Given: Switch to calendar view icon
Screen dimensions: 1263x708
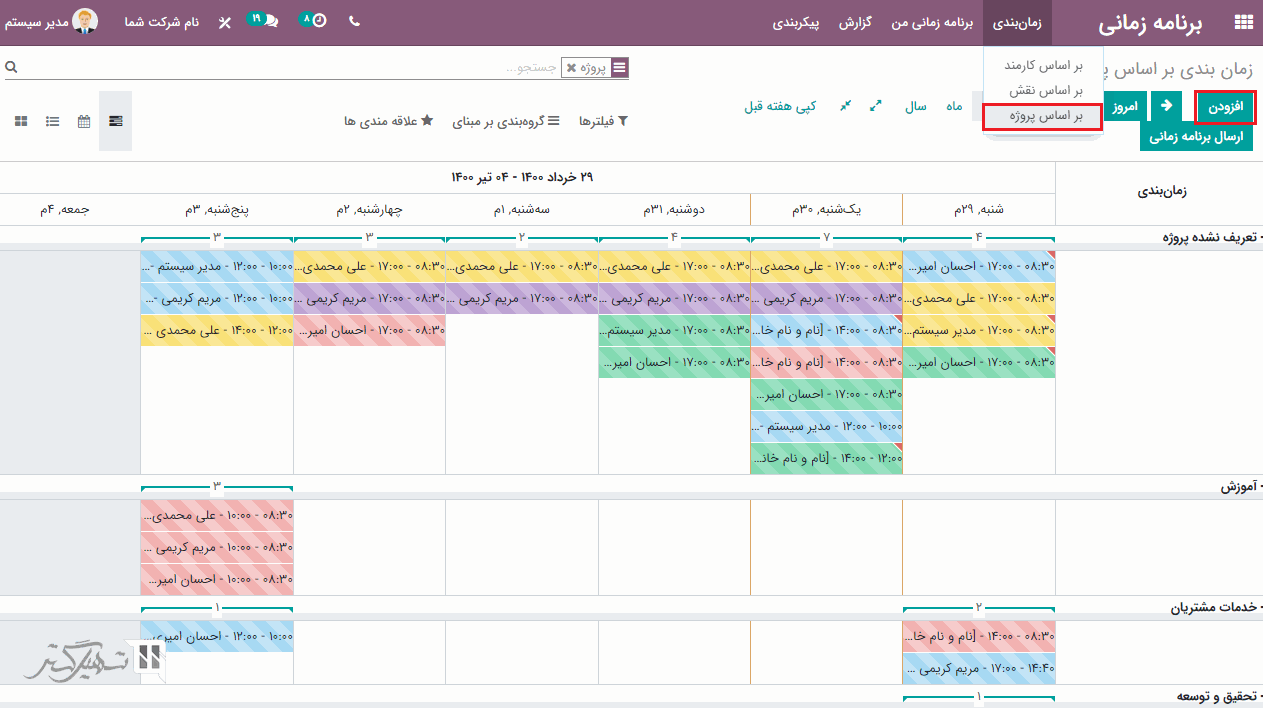Looking at the screenshot, I should coord(84,121).
